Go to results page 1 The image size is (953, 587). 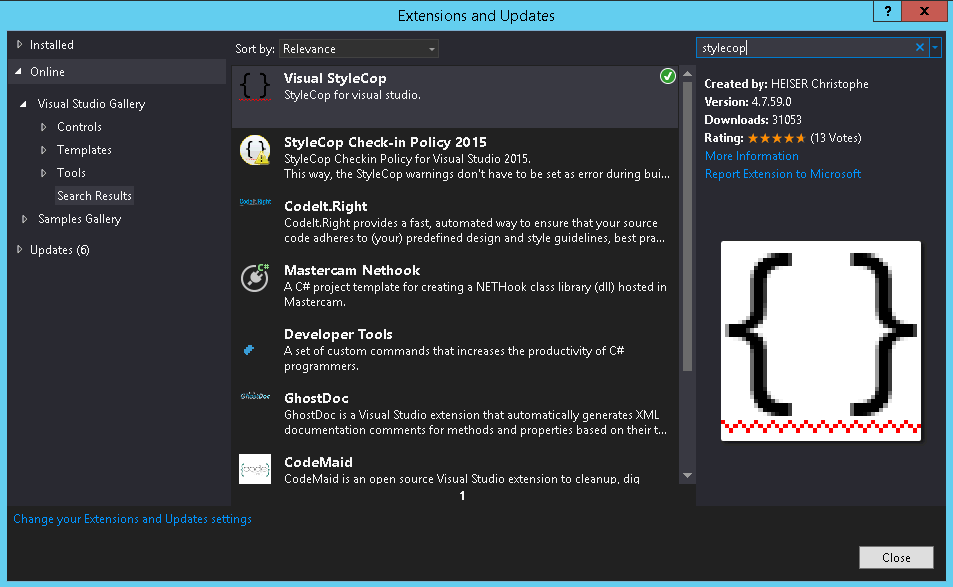pos(462,496)
